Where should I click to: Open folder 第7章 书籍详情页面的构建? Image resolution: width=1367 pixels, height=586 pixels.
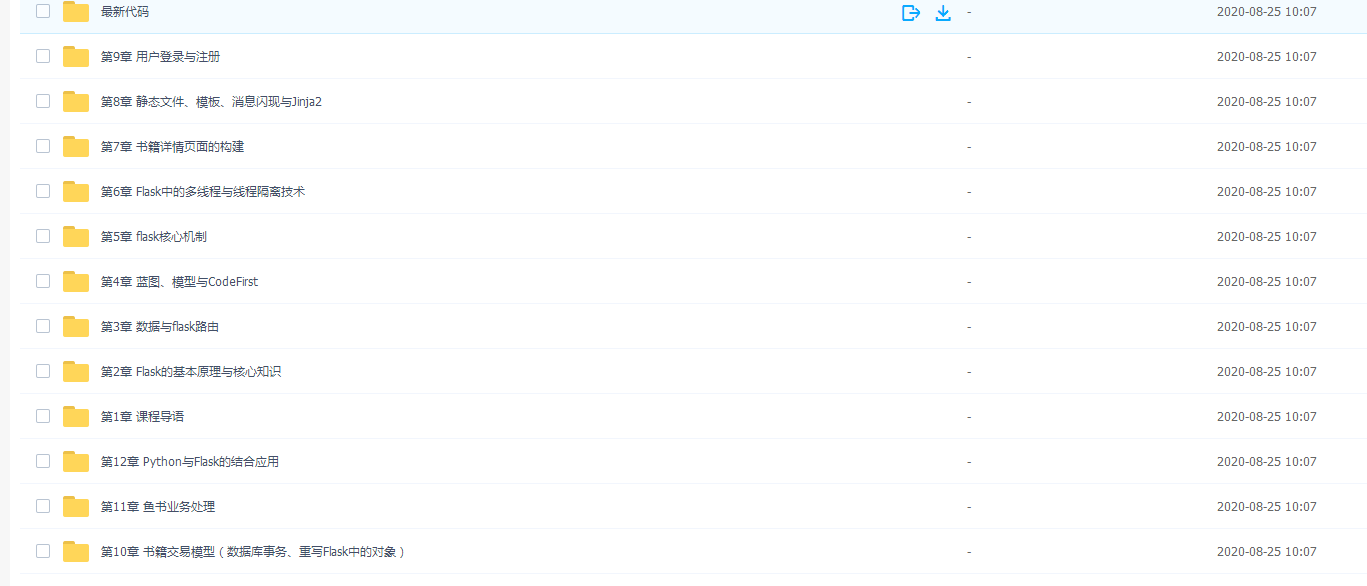pyautogui.click(x=173, y=147)
